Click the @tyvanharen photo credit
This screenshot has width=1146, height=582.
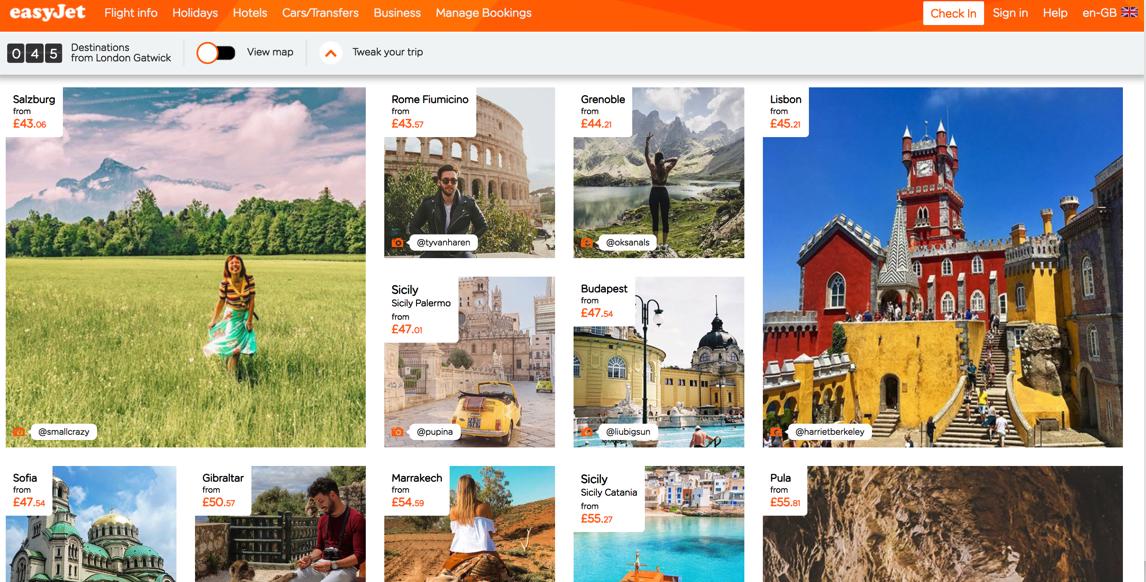[443, 243]
